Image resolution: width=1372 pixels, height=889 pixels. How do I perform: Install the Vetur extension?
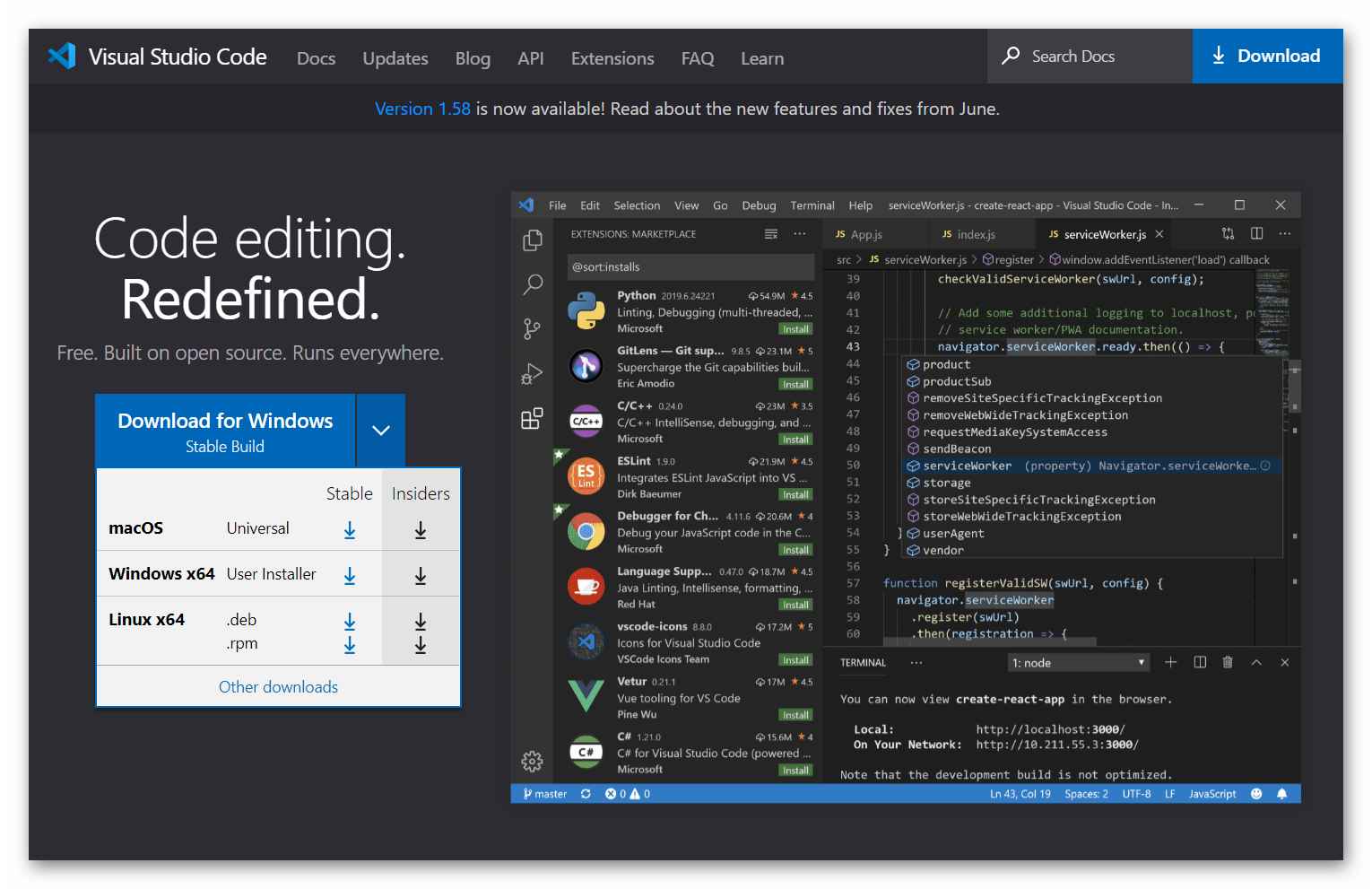tap(795, 715)
